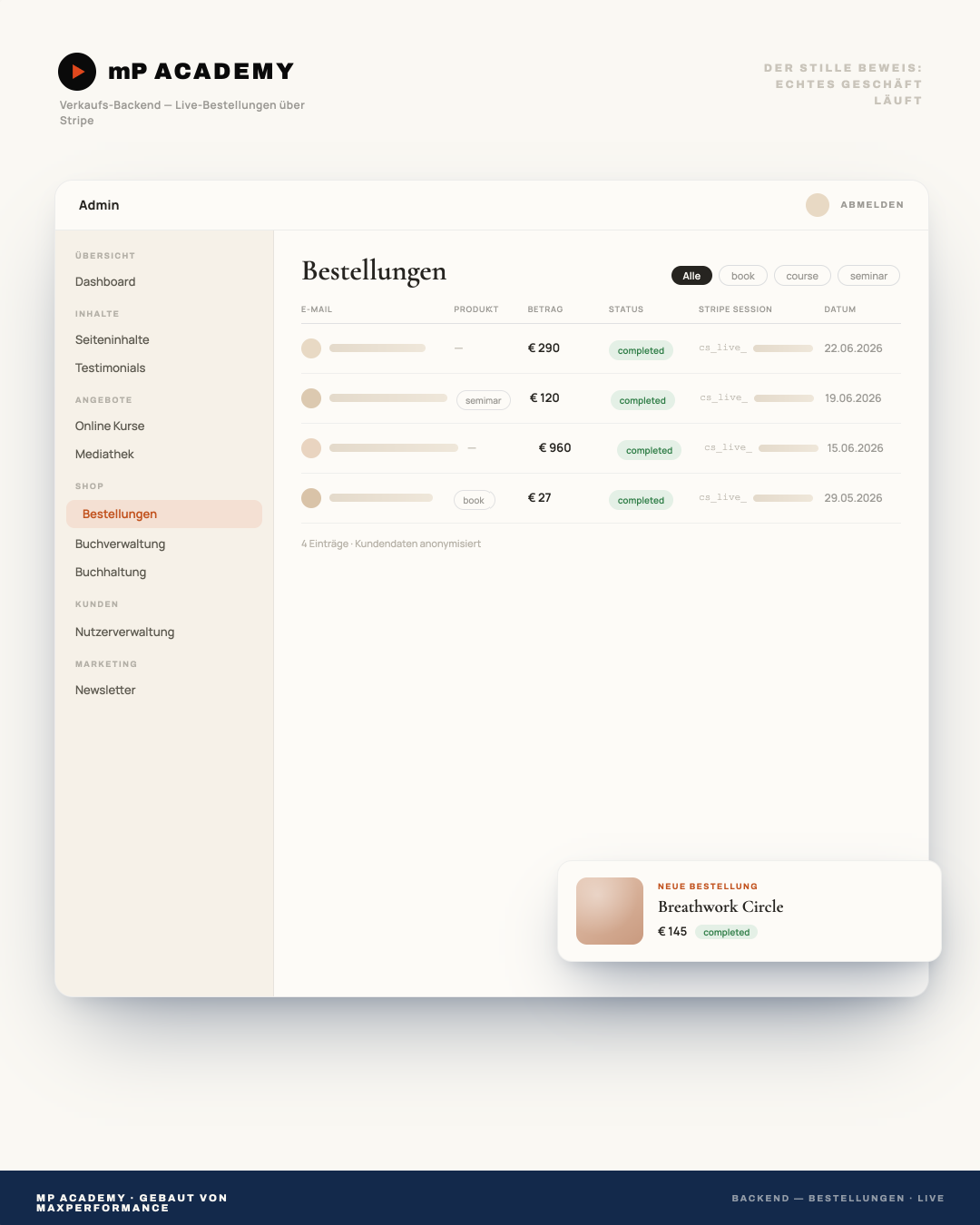Click the € 290 amount

pyautogui.click(x=544, y=348)
